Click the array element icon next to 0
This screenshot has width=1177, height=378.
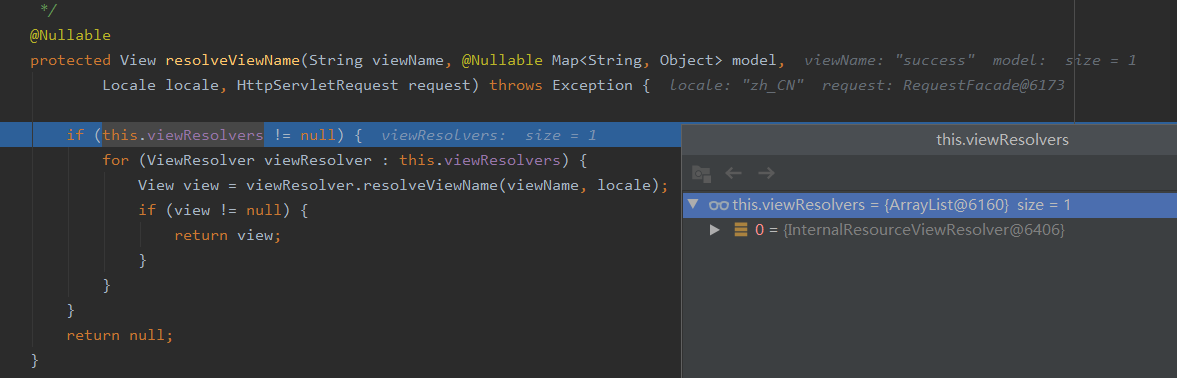point(741,230)
